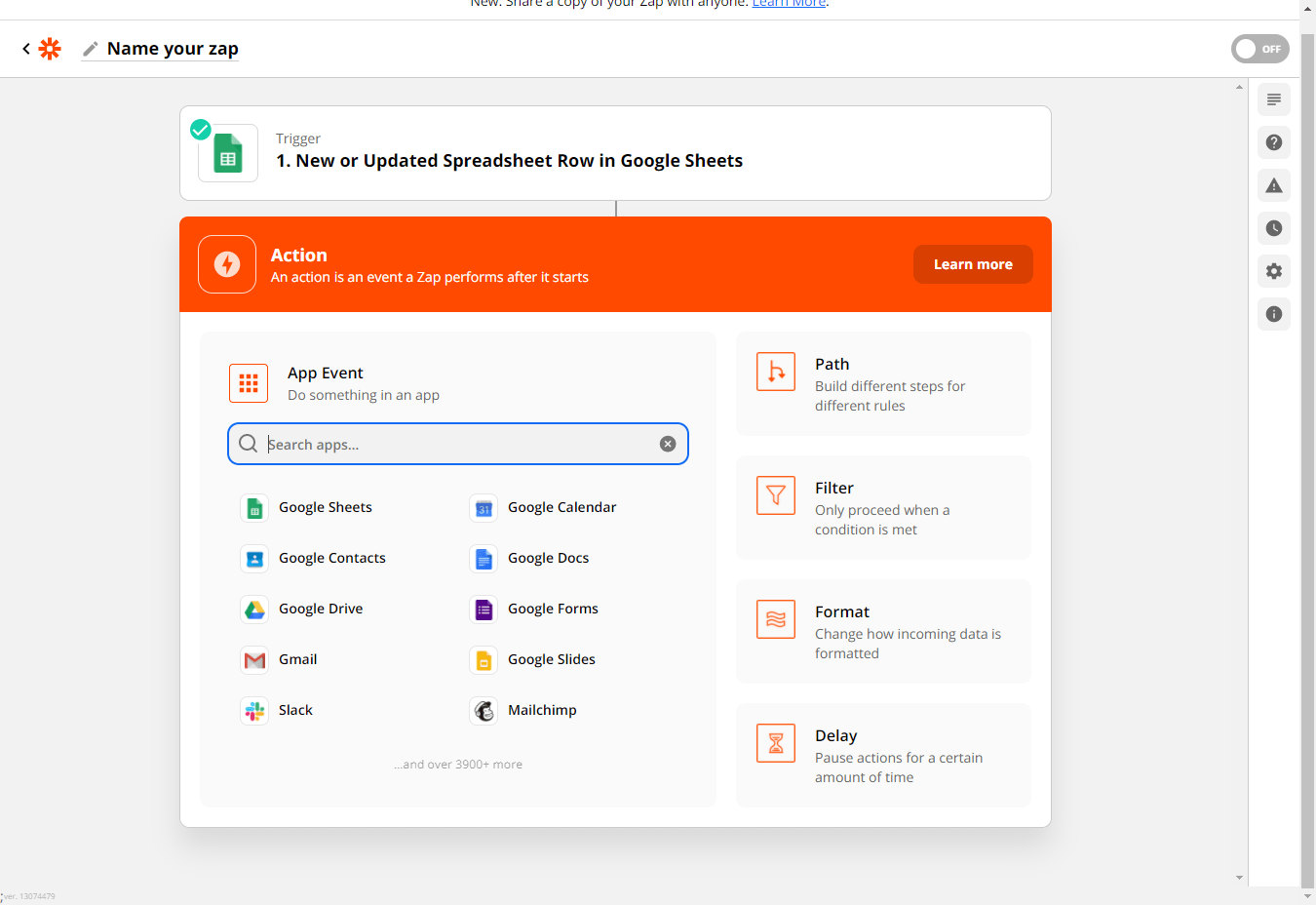Viewport: 1316px width, 905px height.
Task: Select Google Contacts from app list
Action: pyautogui.click(x=331, y=558)
